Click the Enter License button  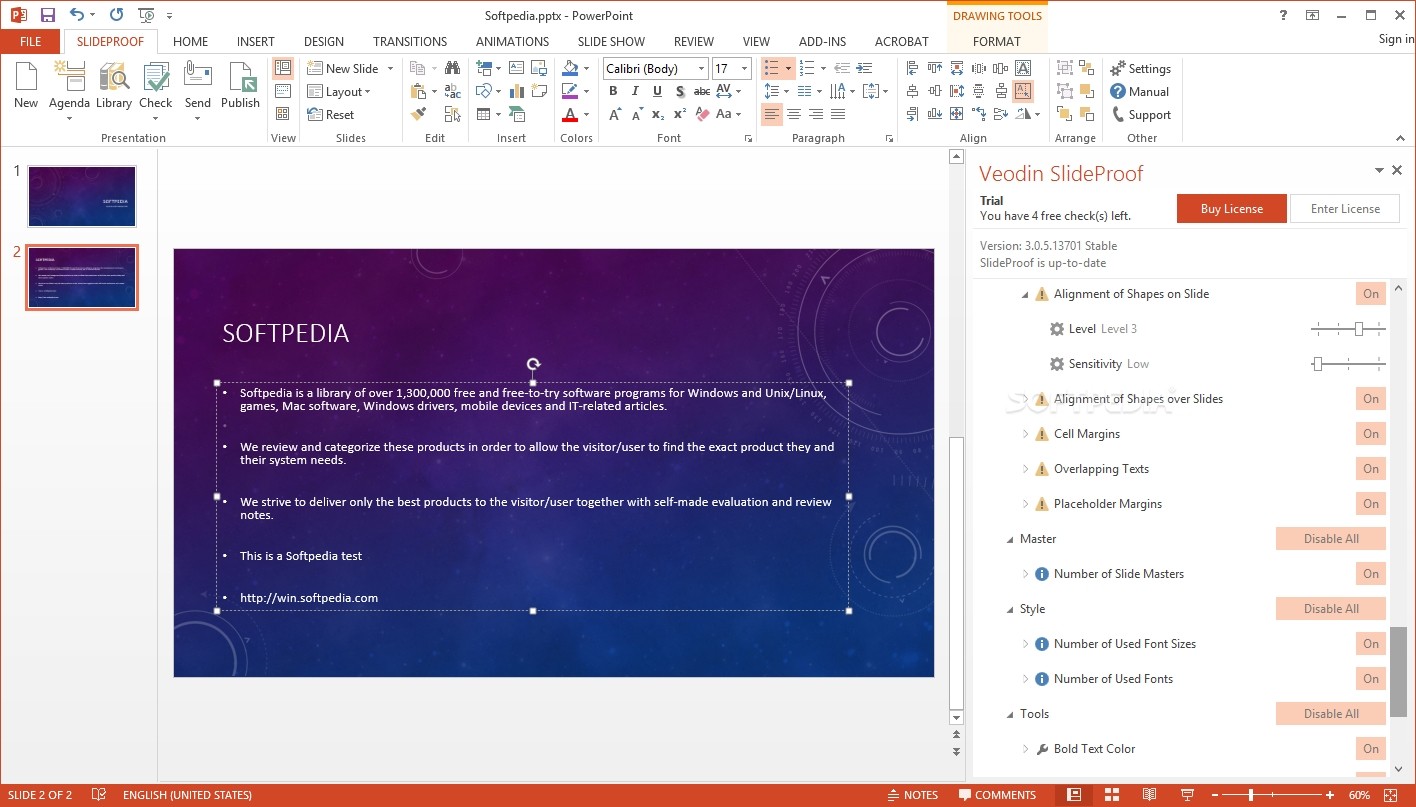click(1345, 209)
